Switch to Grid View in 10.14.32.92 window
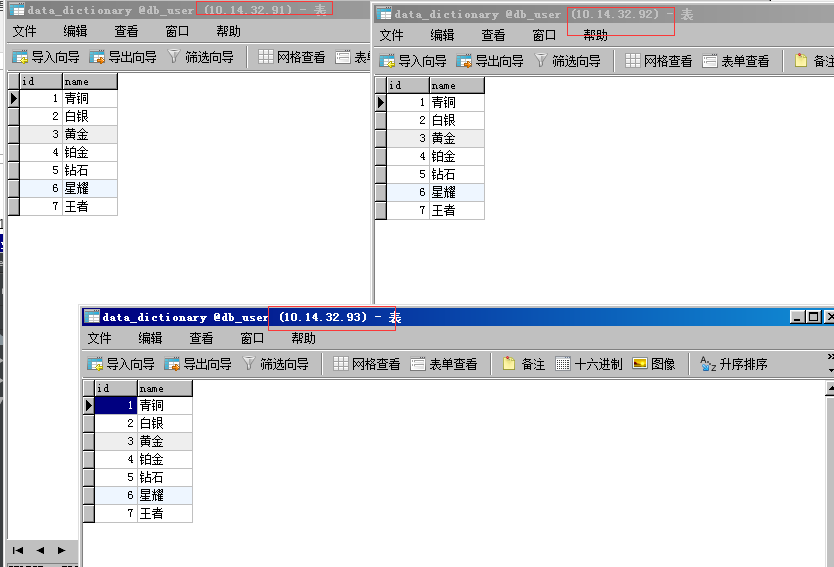Viewport: 834px width, 567px height. tap(658, 61)
